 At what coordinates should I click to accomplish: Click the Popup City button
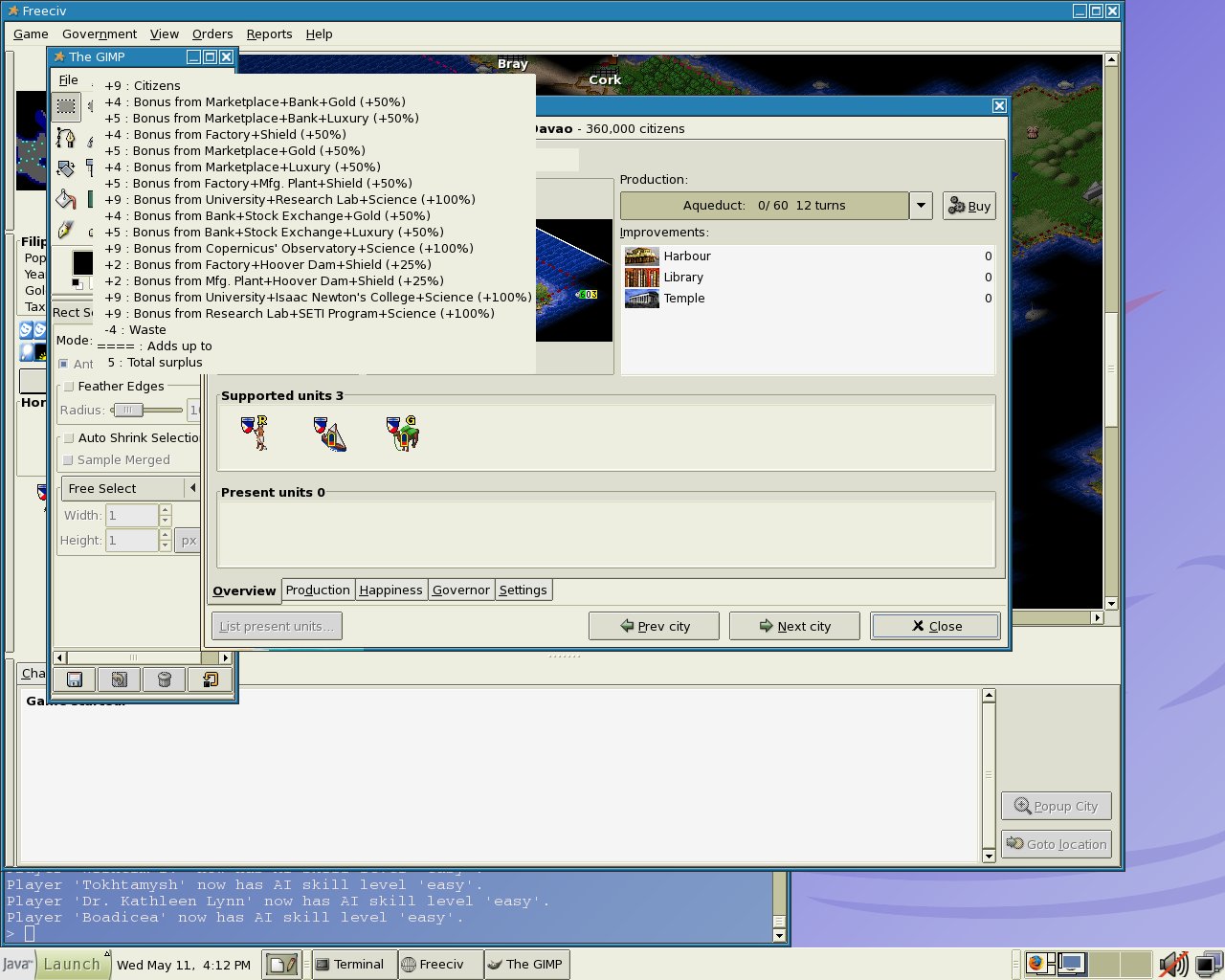(x=1057, y=806)
